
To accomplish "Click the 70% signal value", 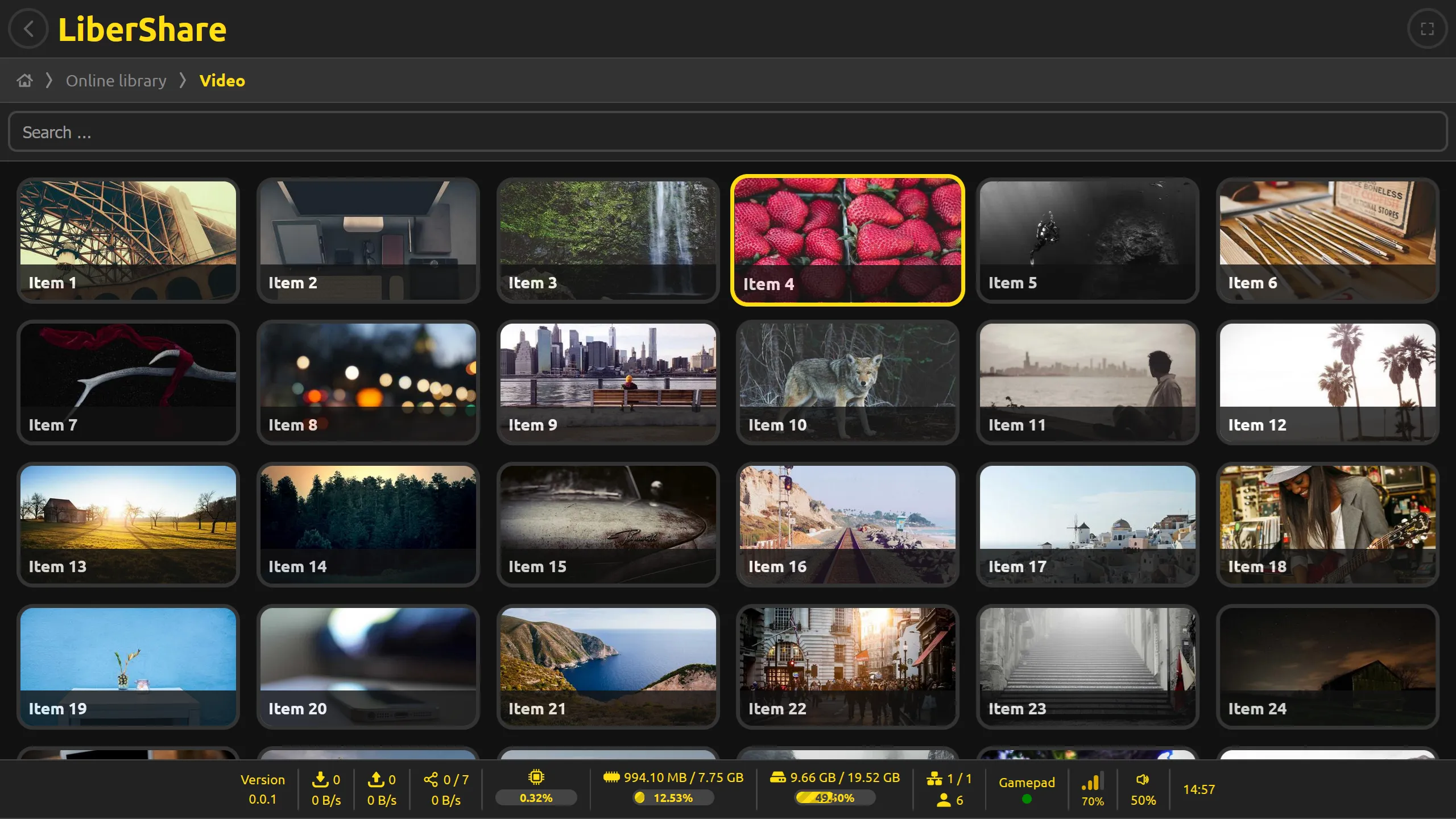I will point(1093,801).
